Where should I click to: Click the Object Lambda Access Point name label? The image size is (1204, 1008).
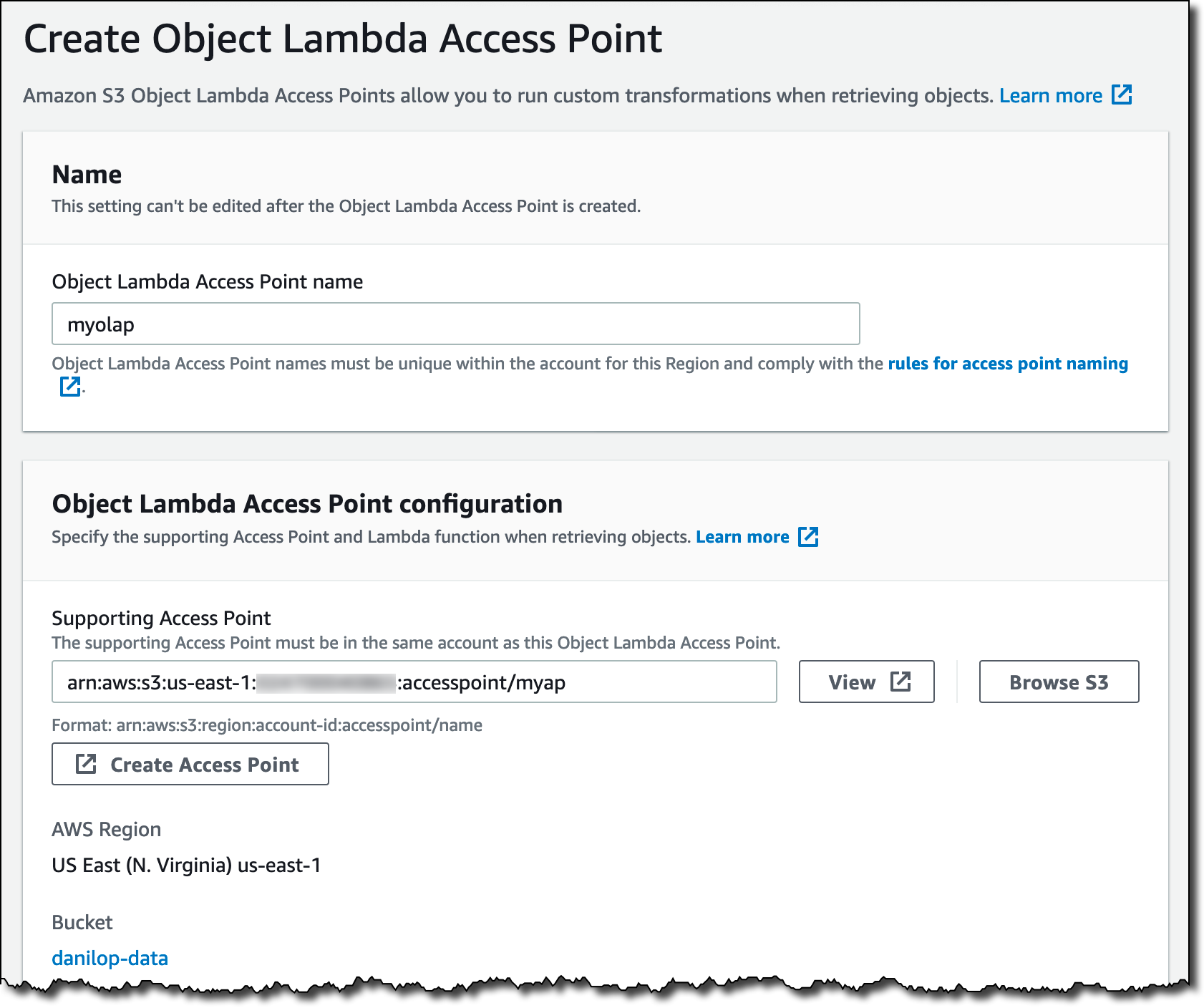[x=208, y=282]
